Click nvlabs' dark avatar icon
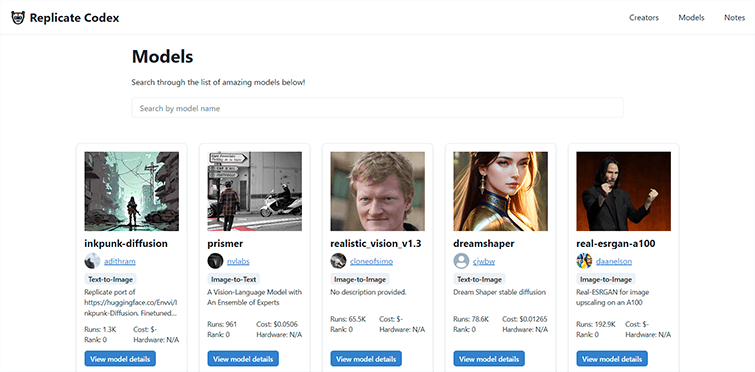The image size is (755, 372). 215,261
